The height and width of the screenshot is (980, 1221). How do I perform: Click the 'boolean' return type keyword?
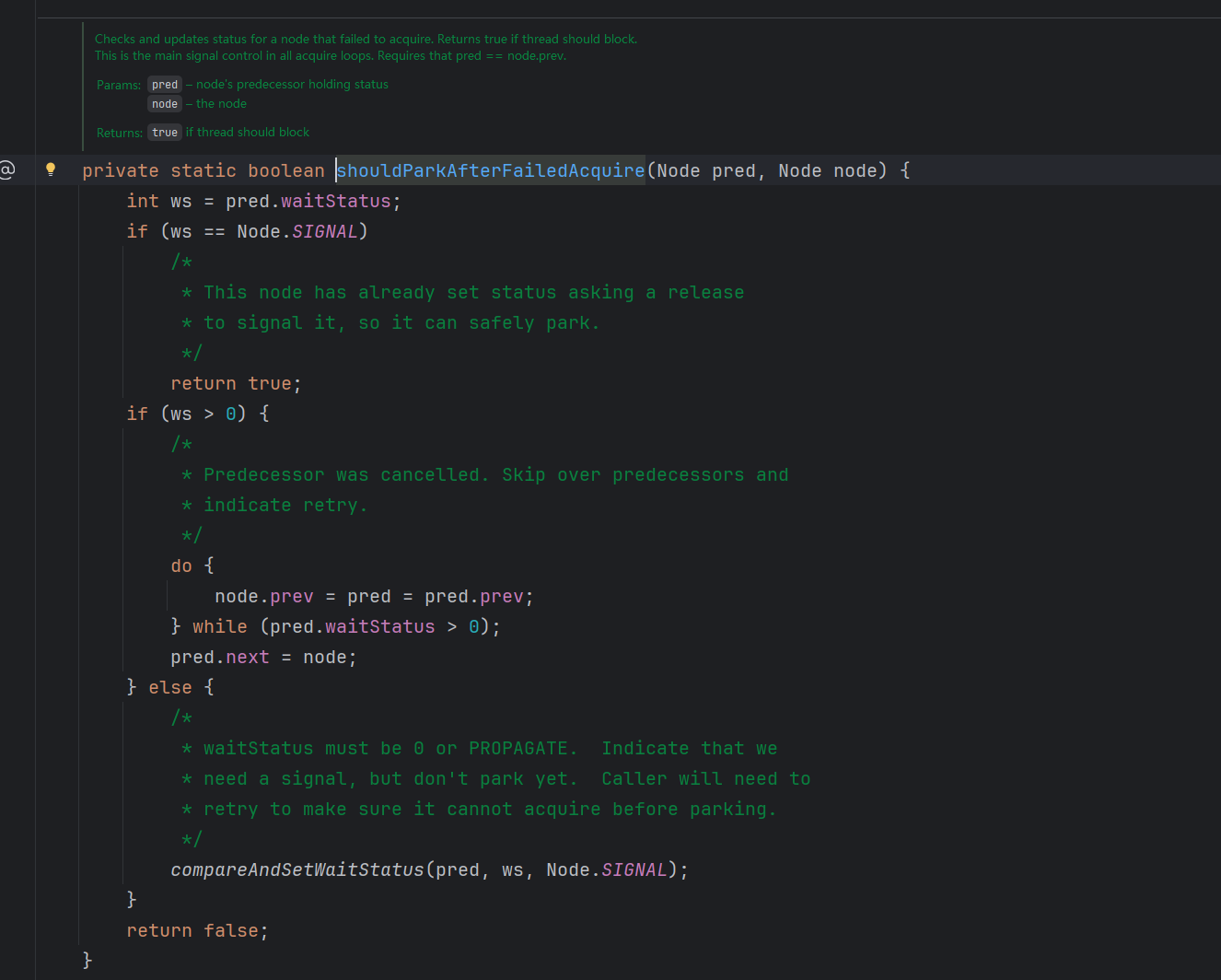(285, 170)
